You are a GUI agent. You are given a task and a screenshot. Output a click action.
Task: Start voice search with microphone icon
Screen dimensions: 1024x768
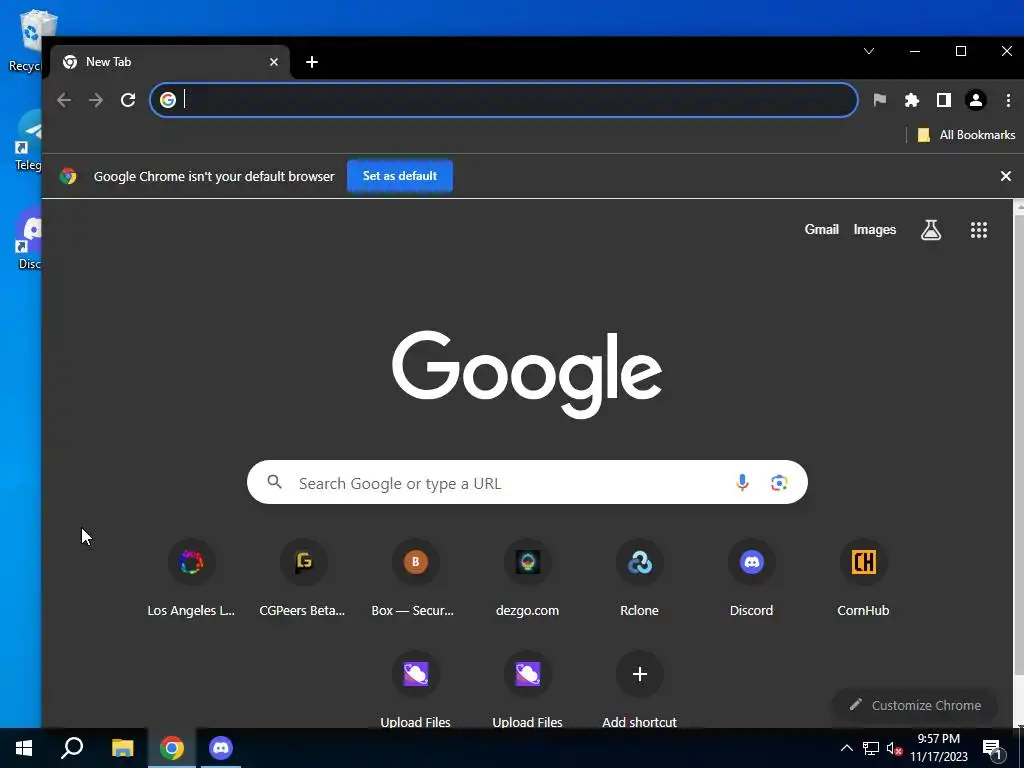(x=742, y=483)
